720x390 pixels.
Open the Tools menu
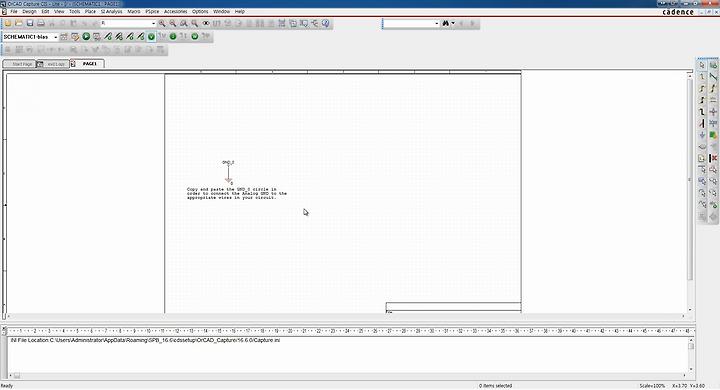[x=74, y=11]
